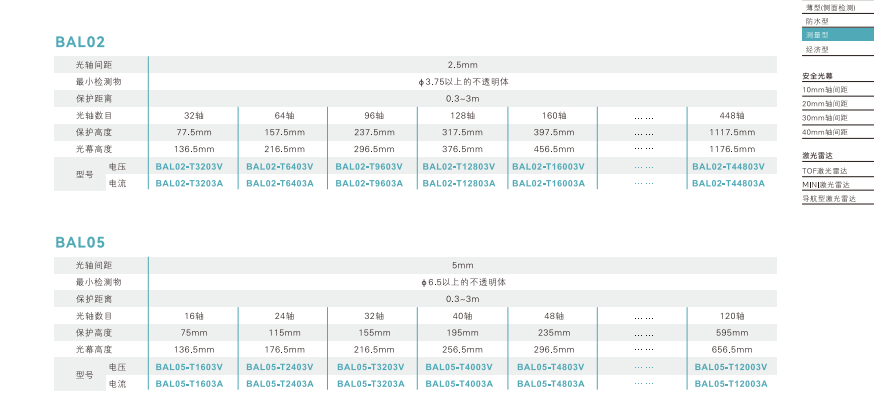Open the 防水型 sidebar item
The width and height of the screenshot is (874, 412).
click(x=817, y=21)
